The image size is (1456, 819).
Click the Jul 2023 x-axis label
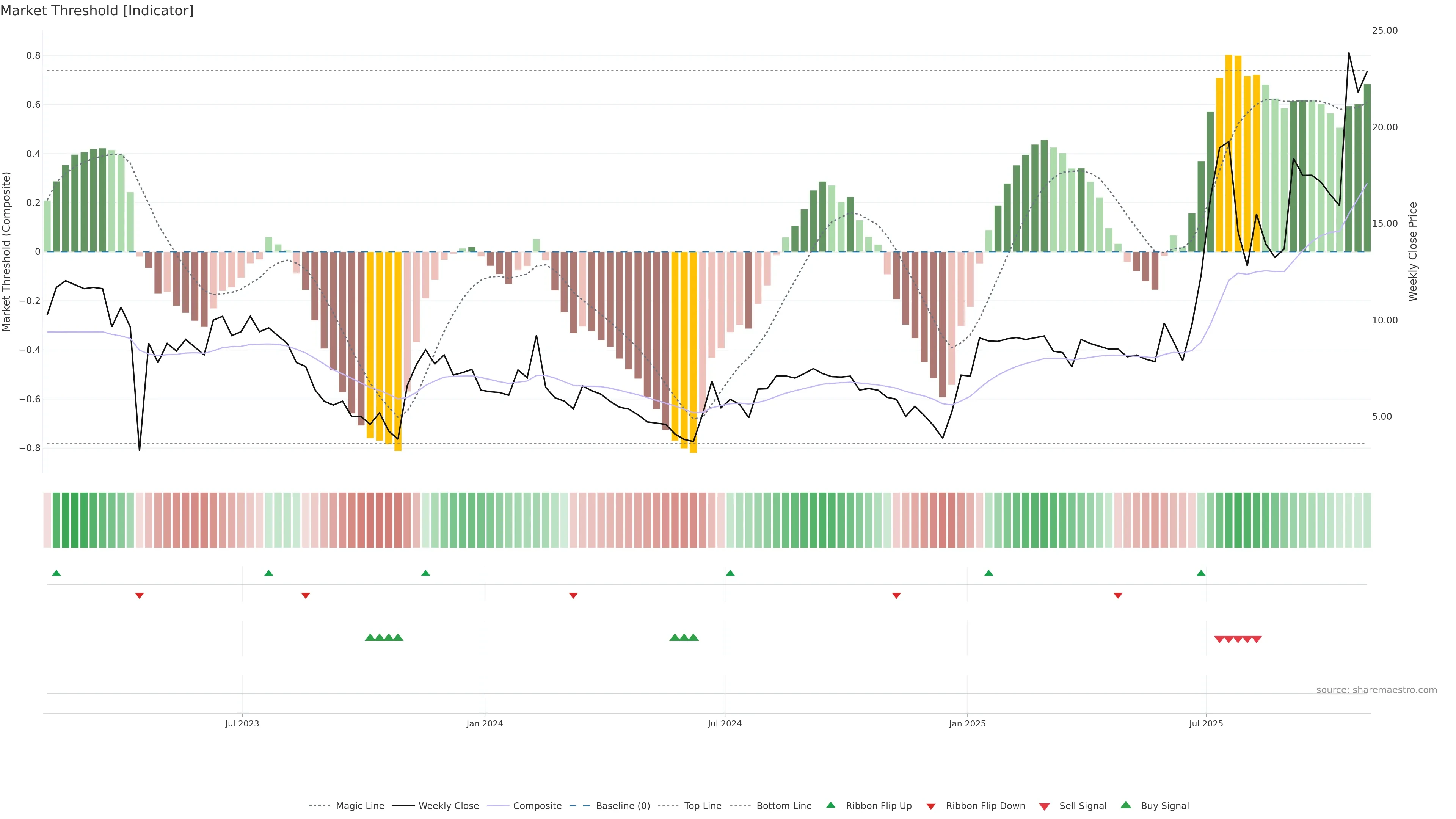(242, 723)
